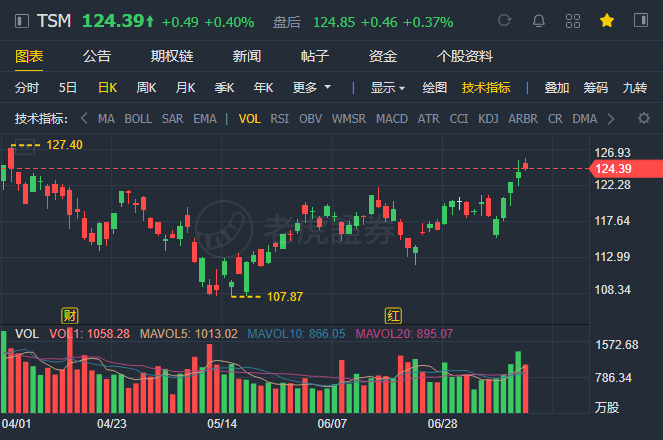Select the 周K weekly candlestick
The height and width of the screenshot is (440, 663).
(146, 88)
